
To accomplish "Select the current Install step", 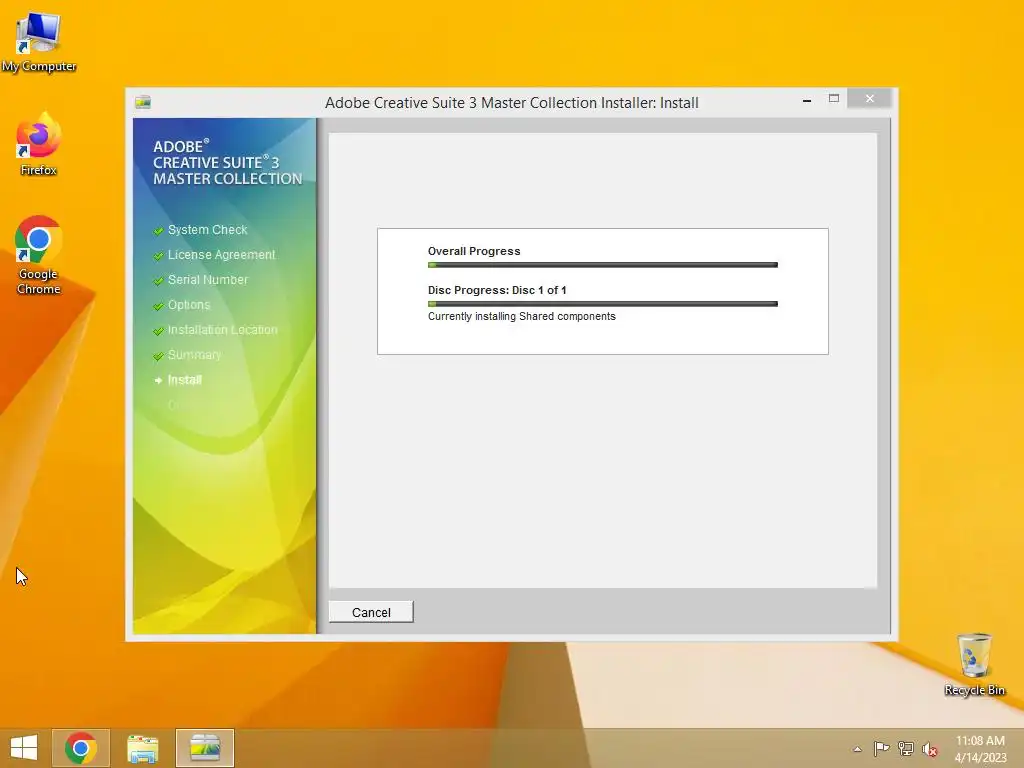I will click(x=184, y=379).
